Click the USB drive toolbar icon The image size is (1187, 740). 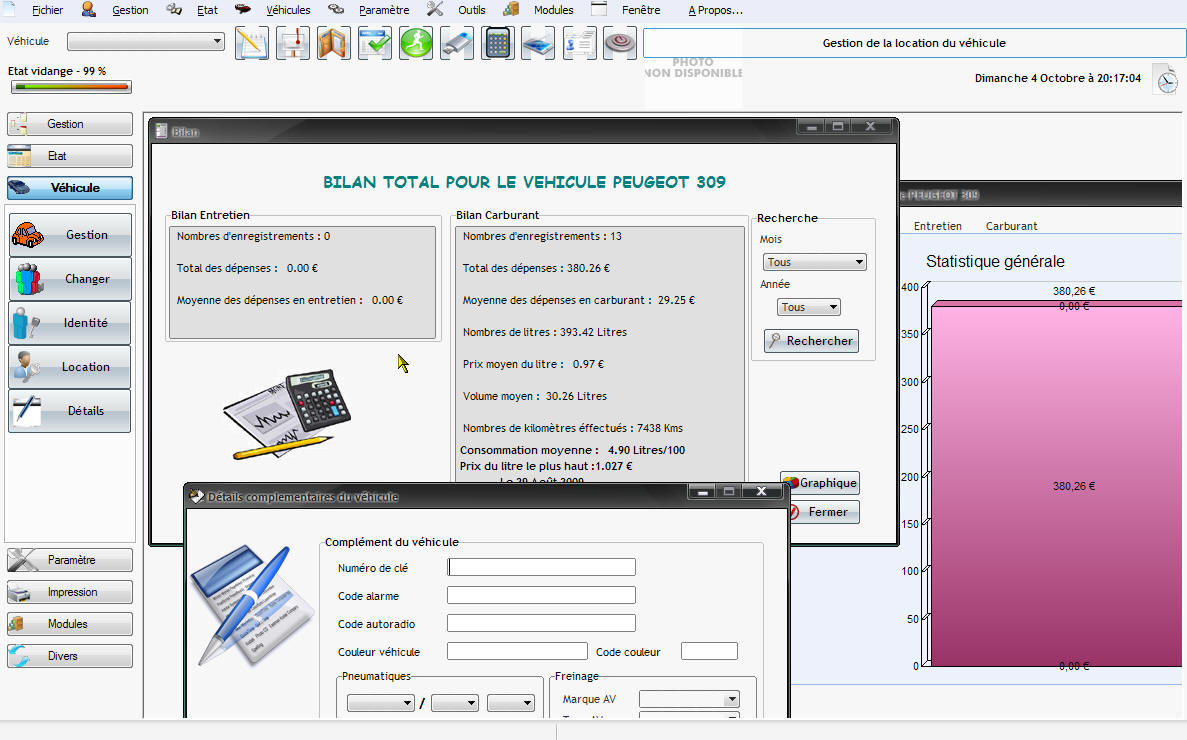(457, 43)
